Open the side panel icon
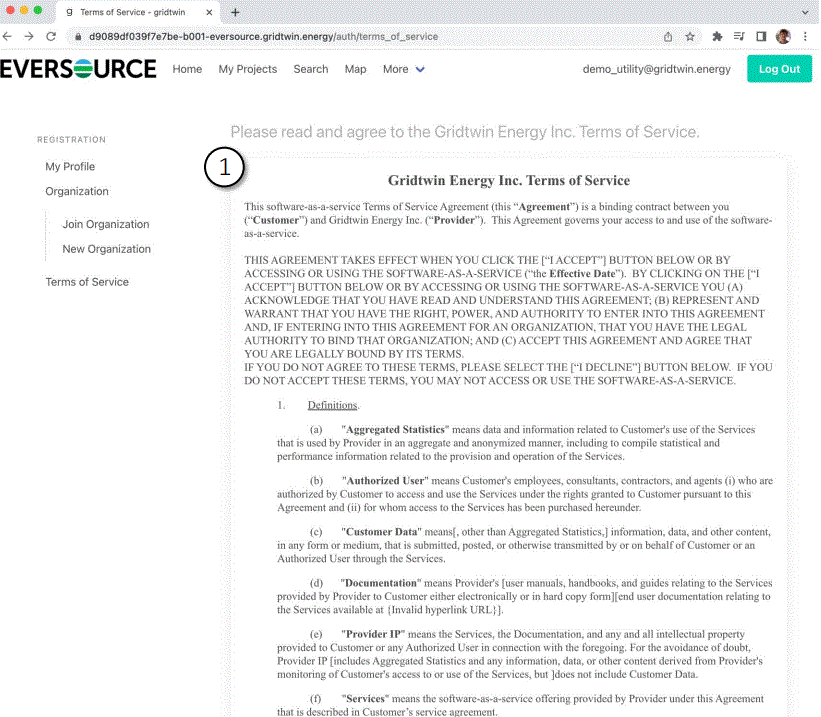This screenshot has width=821, height=717. 763,36
